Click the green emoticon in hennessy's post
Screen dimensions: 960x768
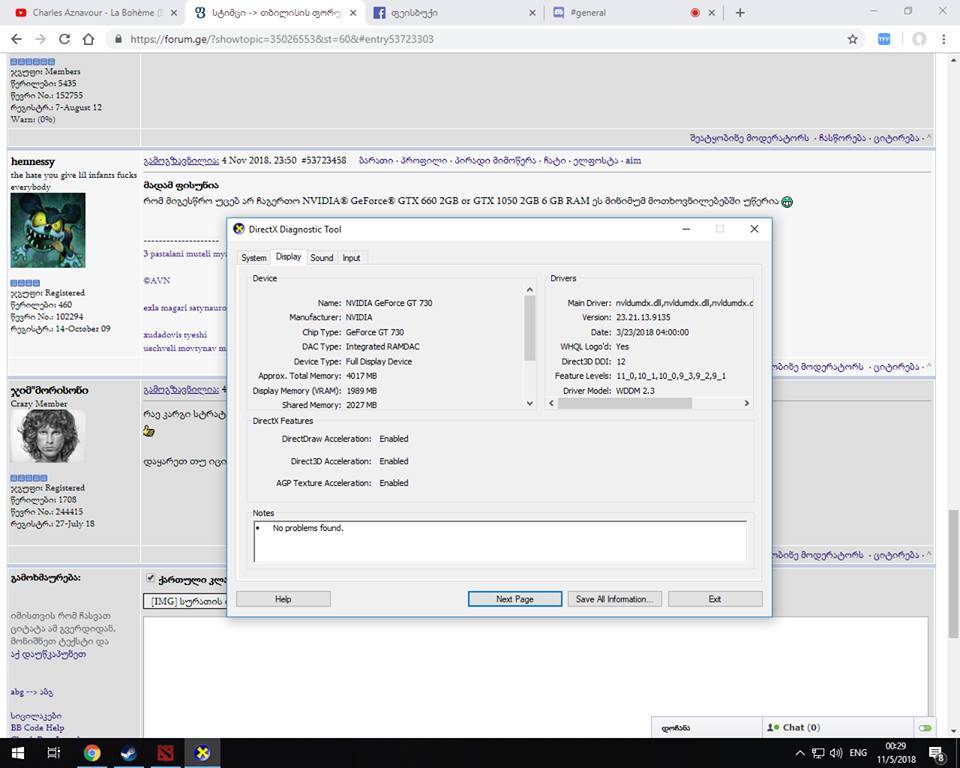[787, 201]
